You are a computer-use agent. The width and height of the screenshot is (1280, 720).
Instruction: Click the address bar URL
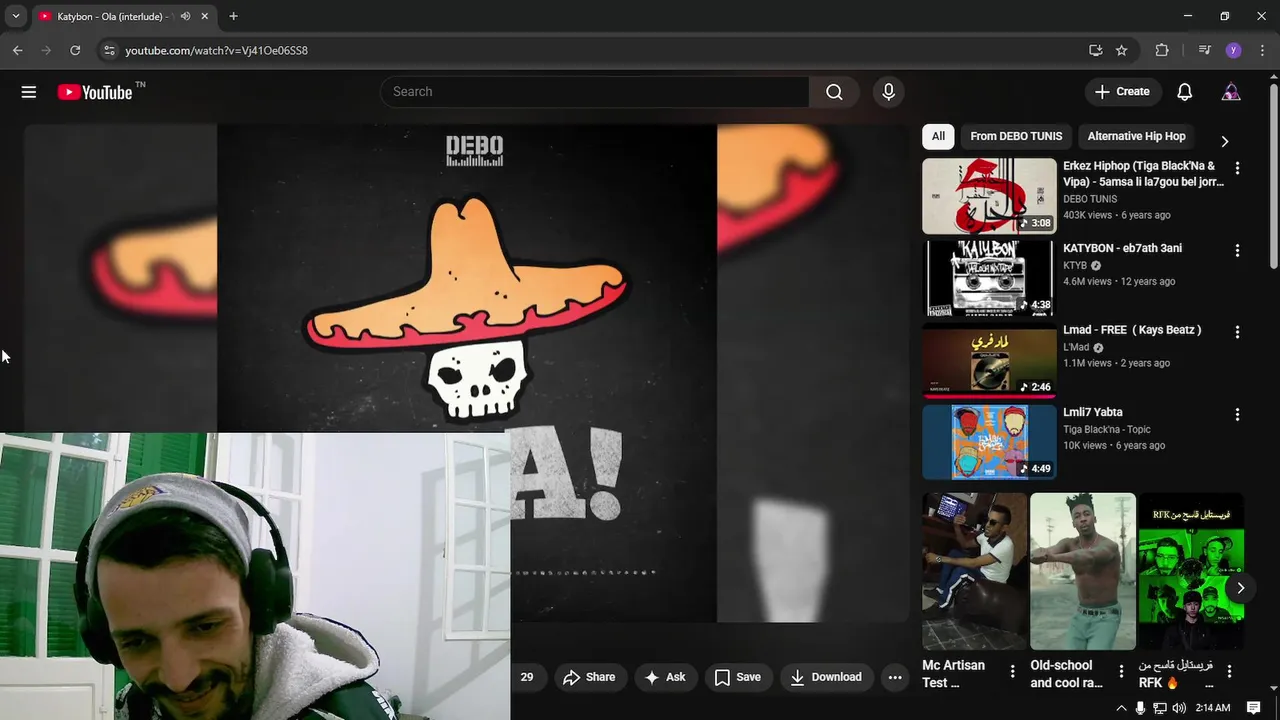tap(216, 50)
